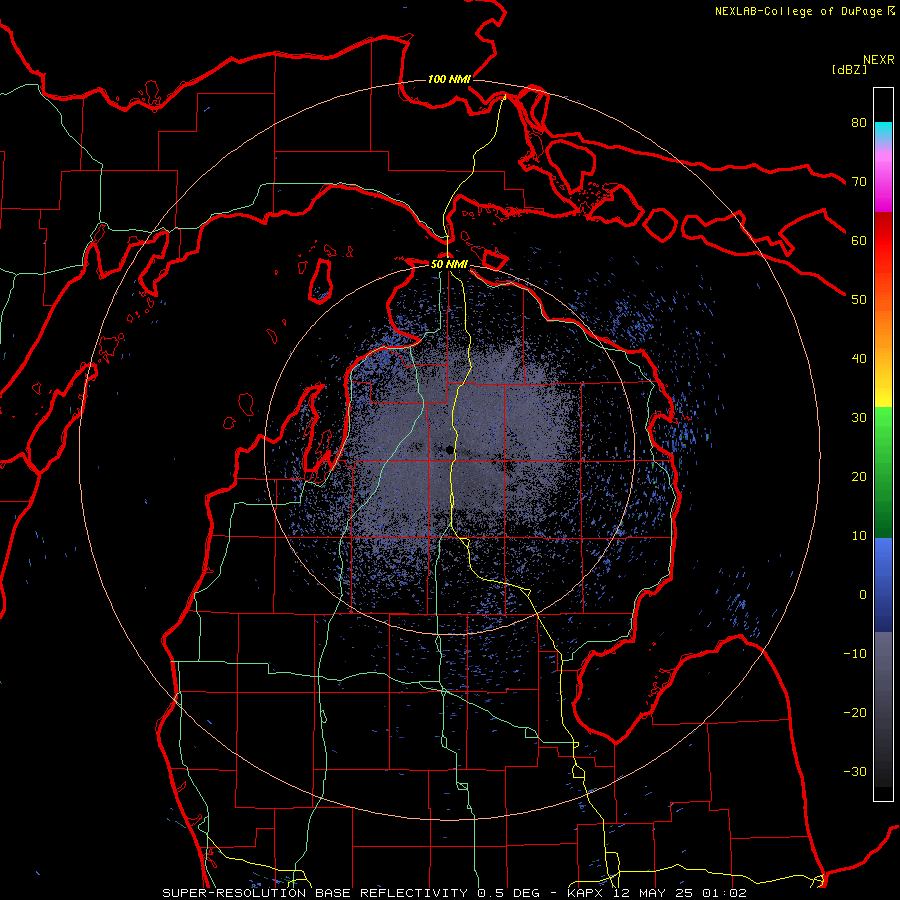Click the -20 dBZ scale value
The height and width of the screenshot is (900, 900).
point(855,712)
